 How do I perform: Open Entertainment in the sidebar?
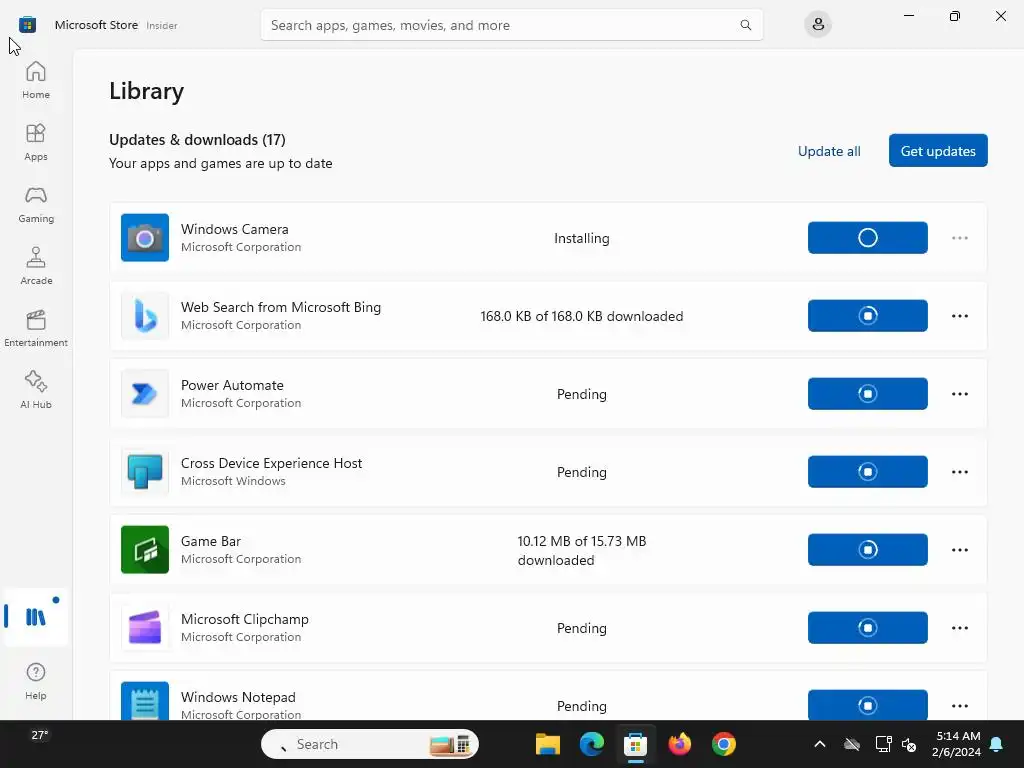(x=36, y=328)
